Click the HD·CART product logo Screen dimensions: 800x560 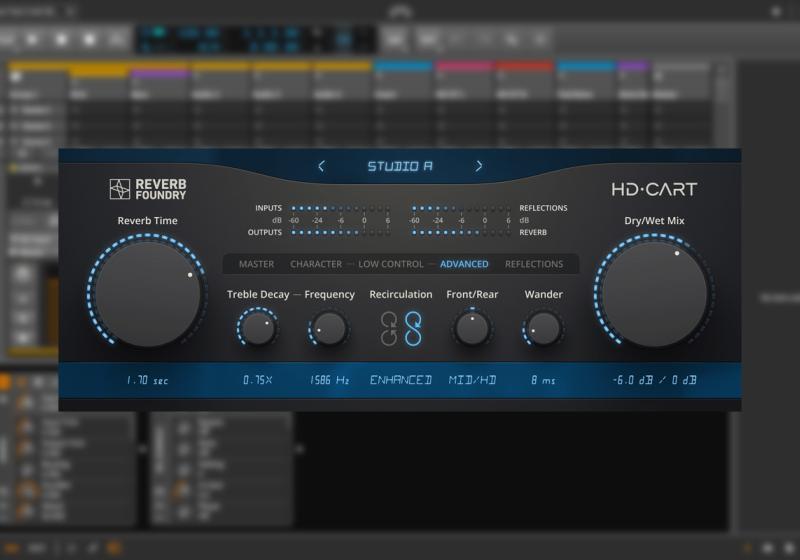pyautogui.click(x=654, y=189)
